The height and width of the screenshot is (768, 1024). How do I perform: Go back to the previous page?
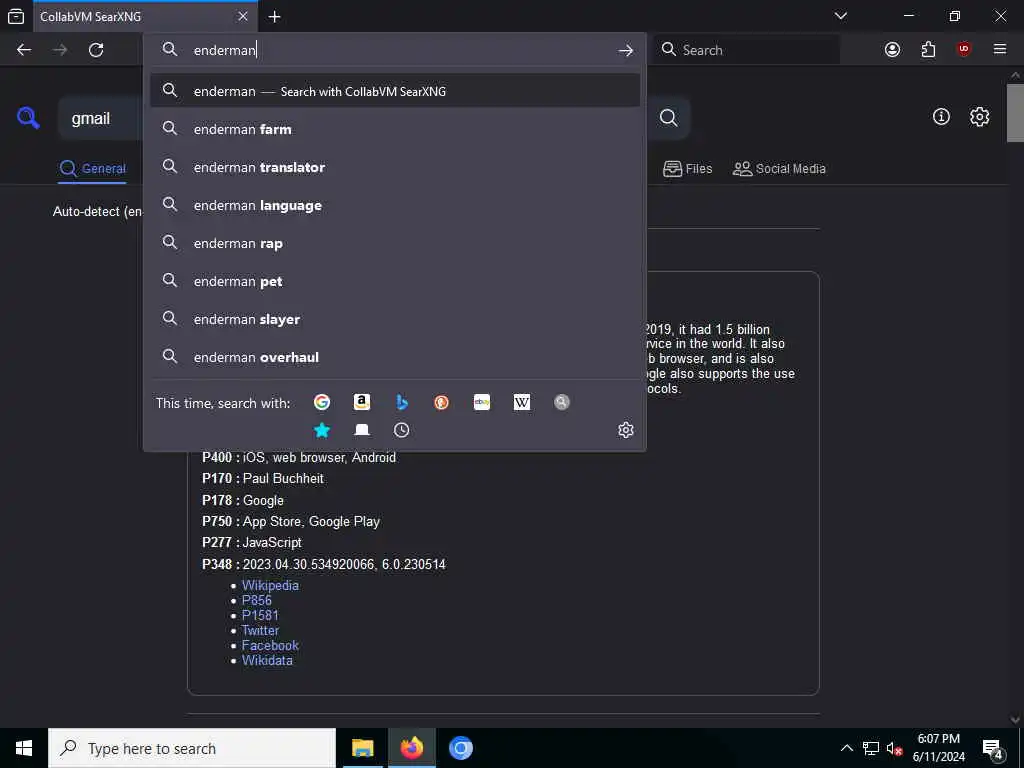pyautogui.click(x=24, y=50)
